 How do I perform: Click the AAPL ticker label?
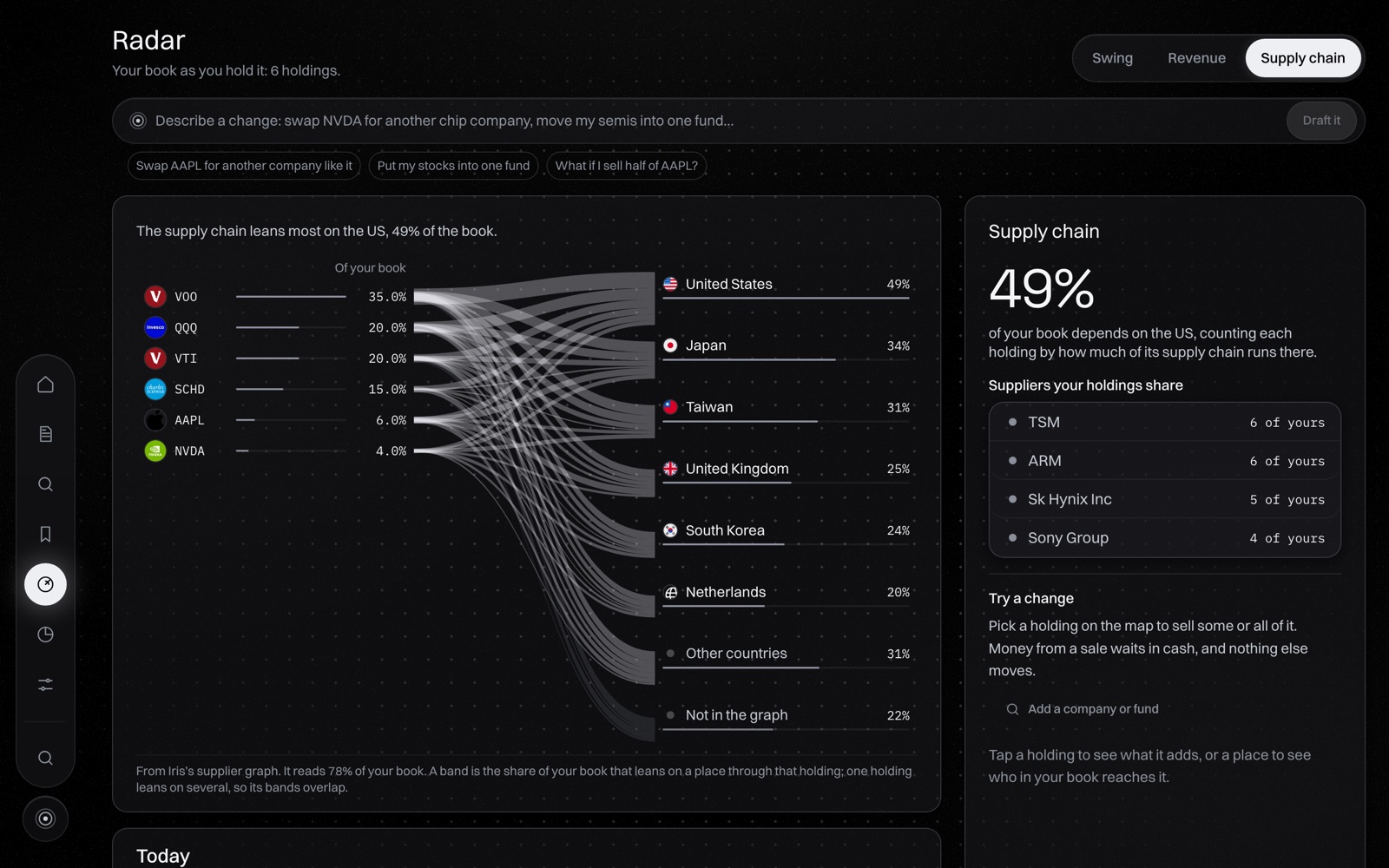pos(189,420)
